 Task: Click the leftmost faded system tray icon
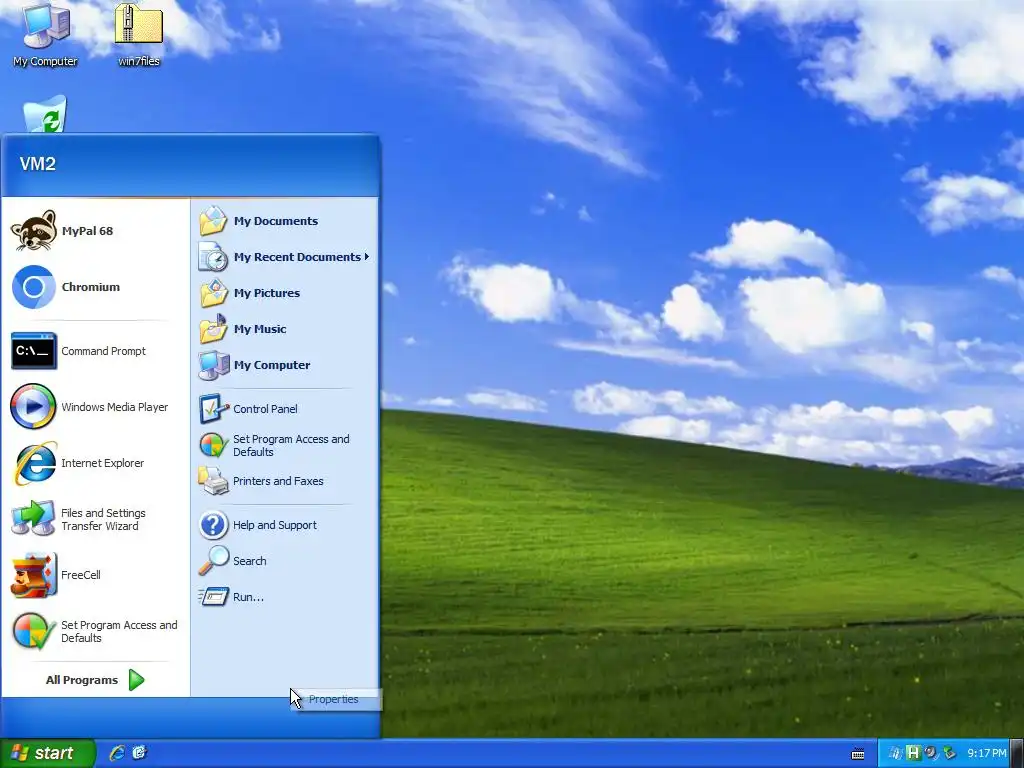[895, 753]
